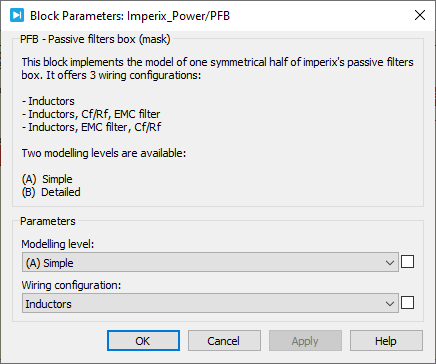Close the Block Parameters dialog
The image size is (436, 364).
(420, 15)
